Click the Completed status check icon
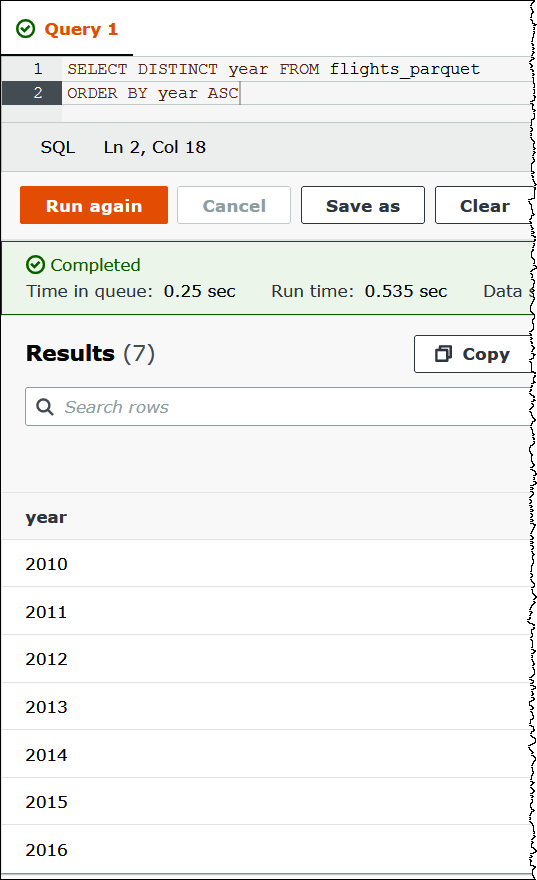 35,264
